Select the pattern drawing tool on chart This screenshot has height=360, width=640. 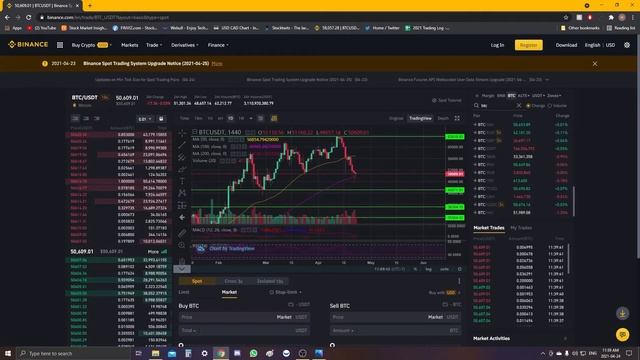[182, 193]
